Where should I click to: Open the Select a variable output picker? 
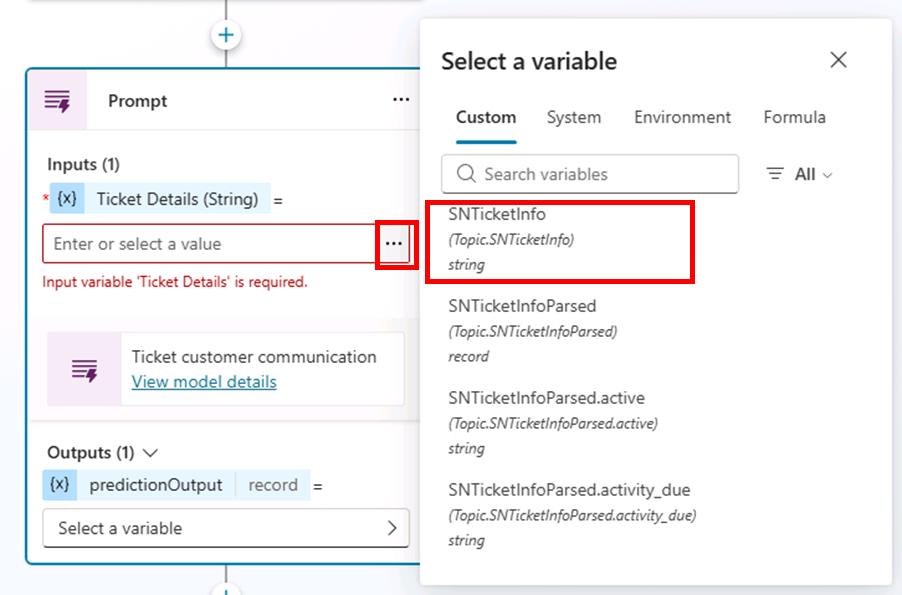click(x=226, y=528)
